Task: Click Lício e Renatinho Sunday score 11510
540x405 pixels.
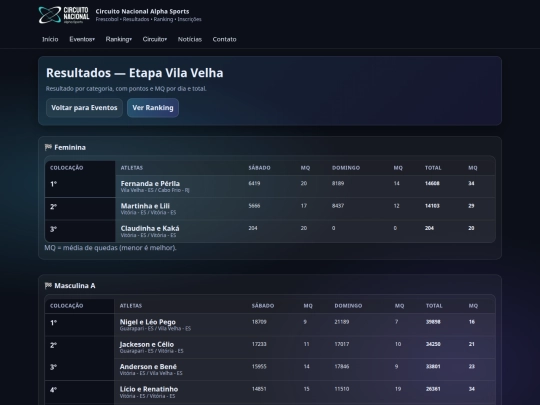Action: [342, 389]
